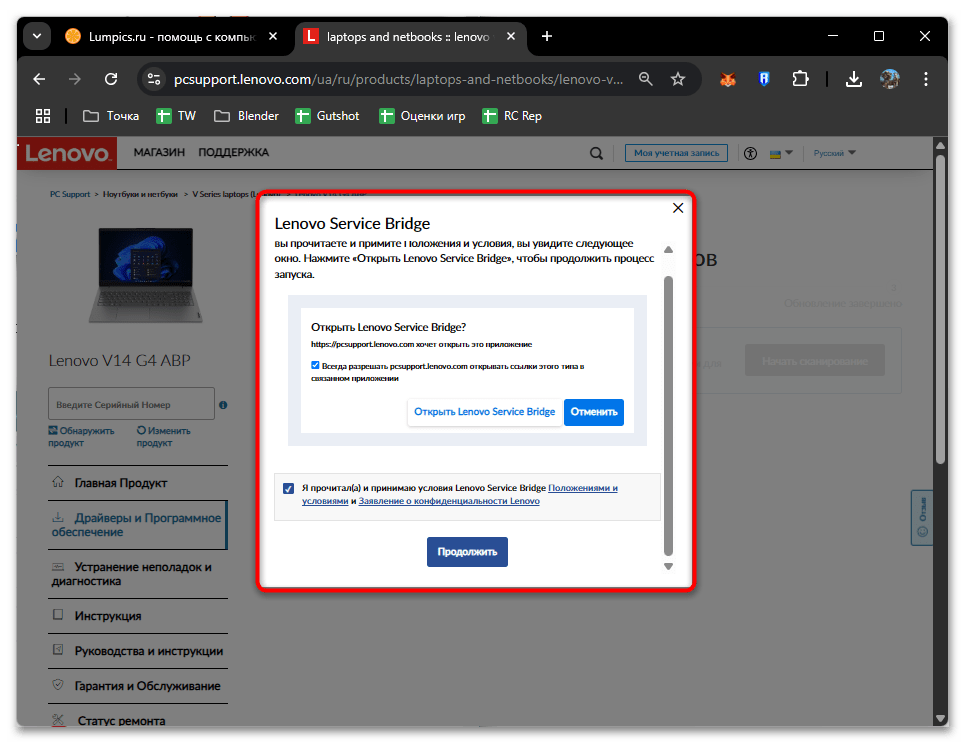Select Драйверы и Программное обеспечение

coord(138,525)
